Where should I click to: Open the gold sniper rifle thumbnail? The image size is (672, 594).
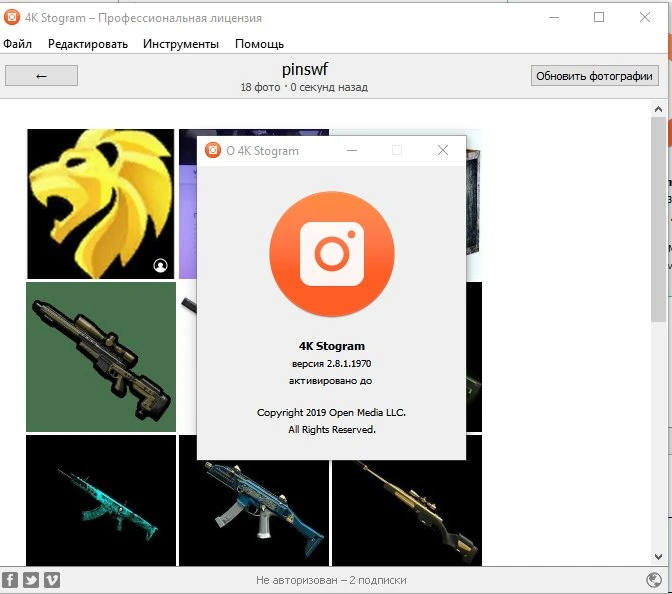[x=407, y=513]
